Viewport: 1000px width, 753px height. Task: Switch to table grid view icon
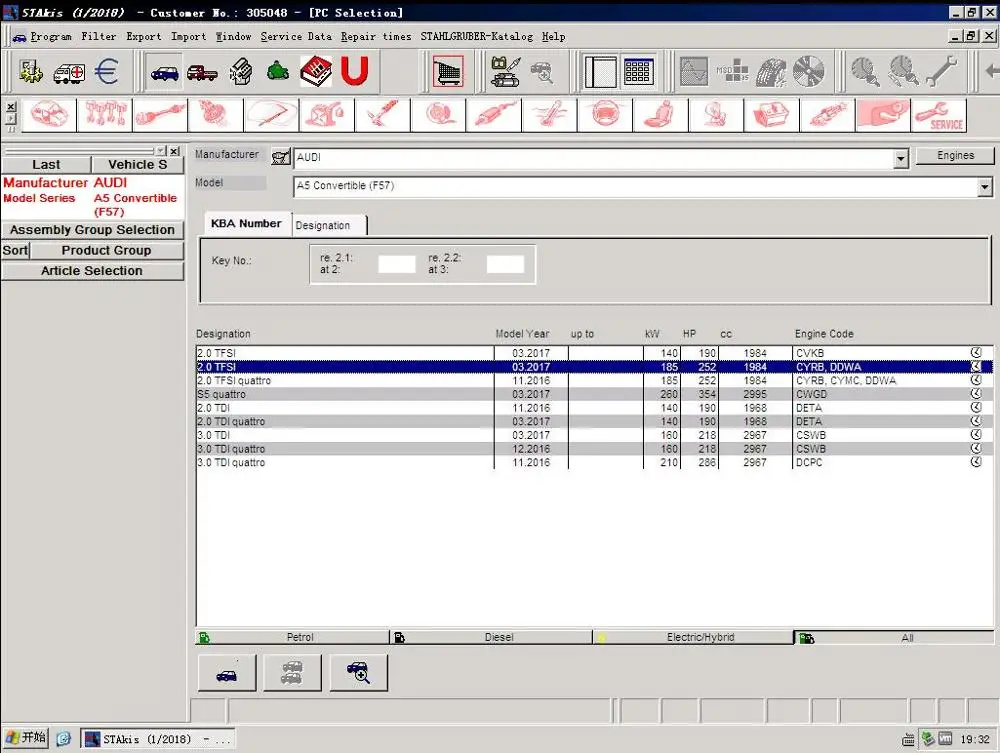[638, 72]
